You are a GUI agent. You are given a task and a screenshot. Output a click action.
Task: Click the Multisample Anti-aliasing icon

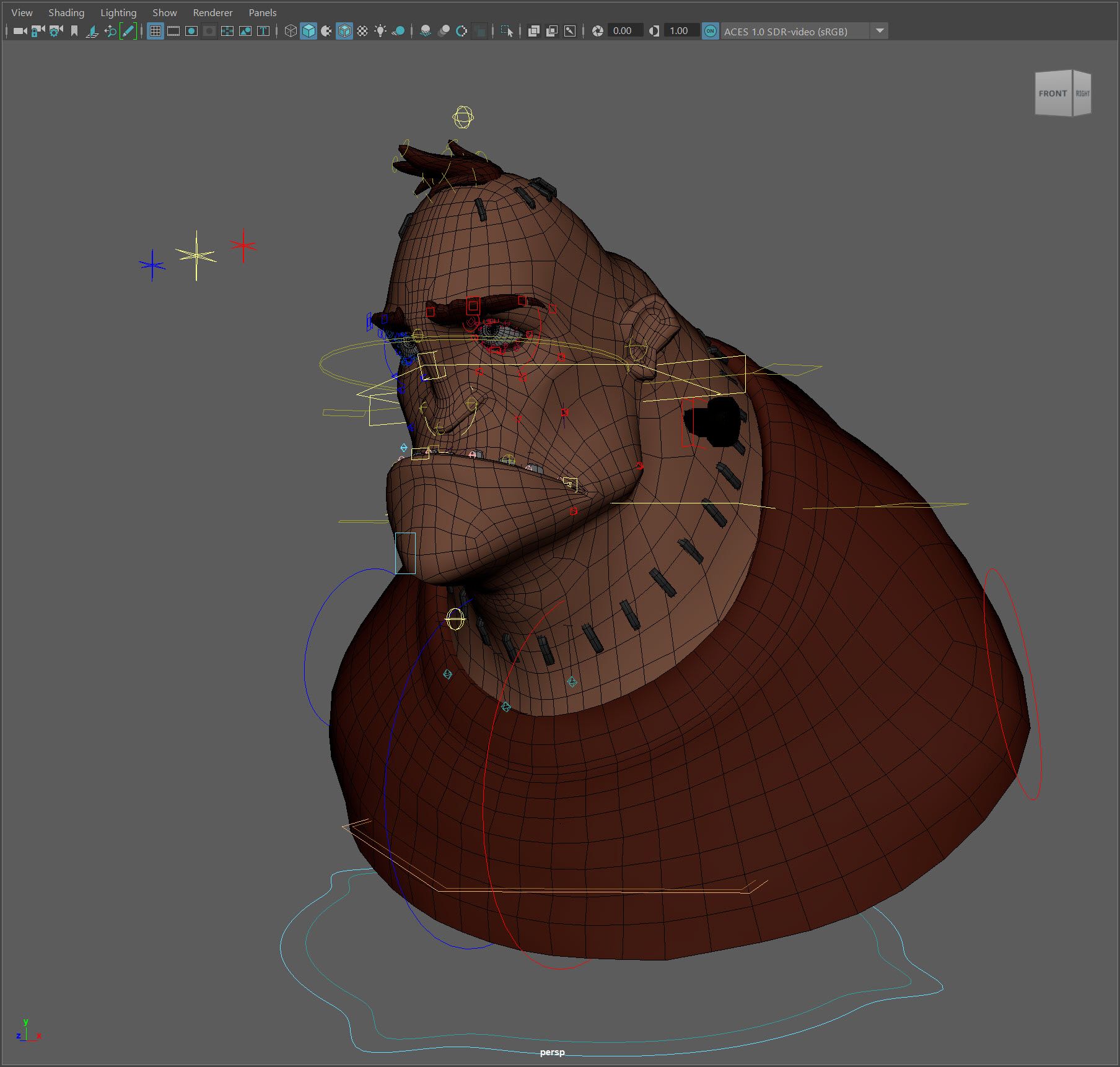coord(462,31)
